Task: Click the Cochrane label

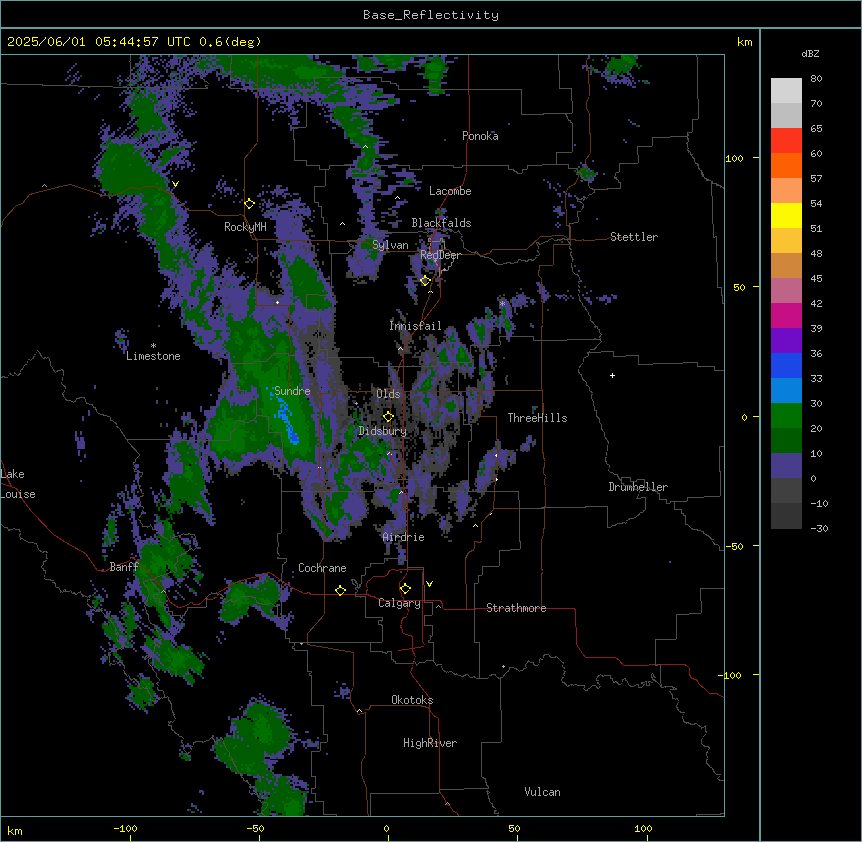Action: pyautogui.click(x=322, y=568)
